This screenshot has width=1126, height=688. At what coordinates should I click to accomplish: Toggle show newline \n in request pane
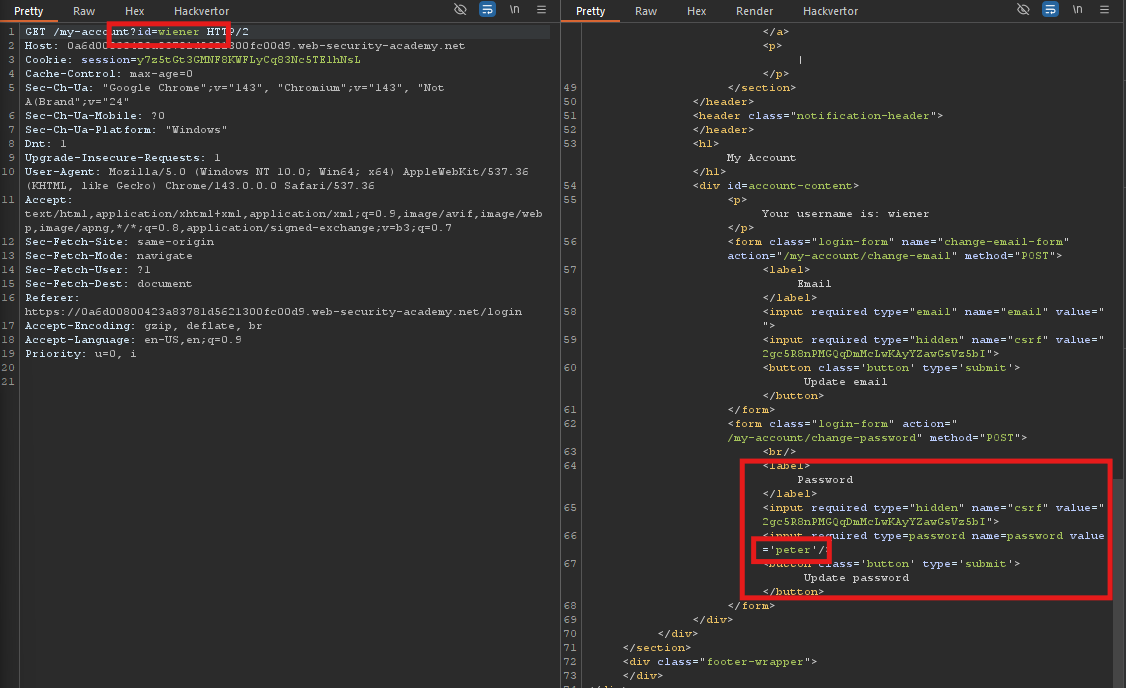(514, 9)
